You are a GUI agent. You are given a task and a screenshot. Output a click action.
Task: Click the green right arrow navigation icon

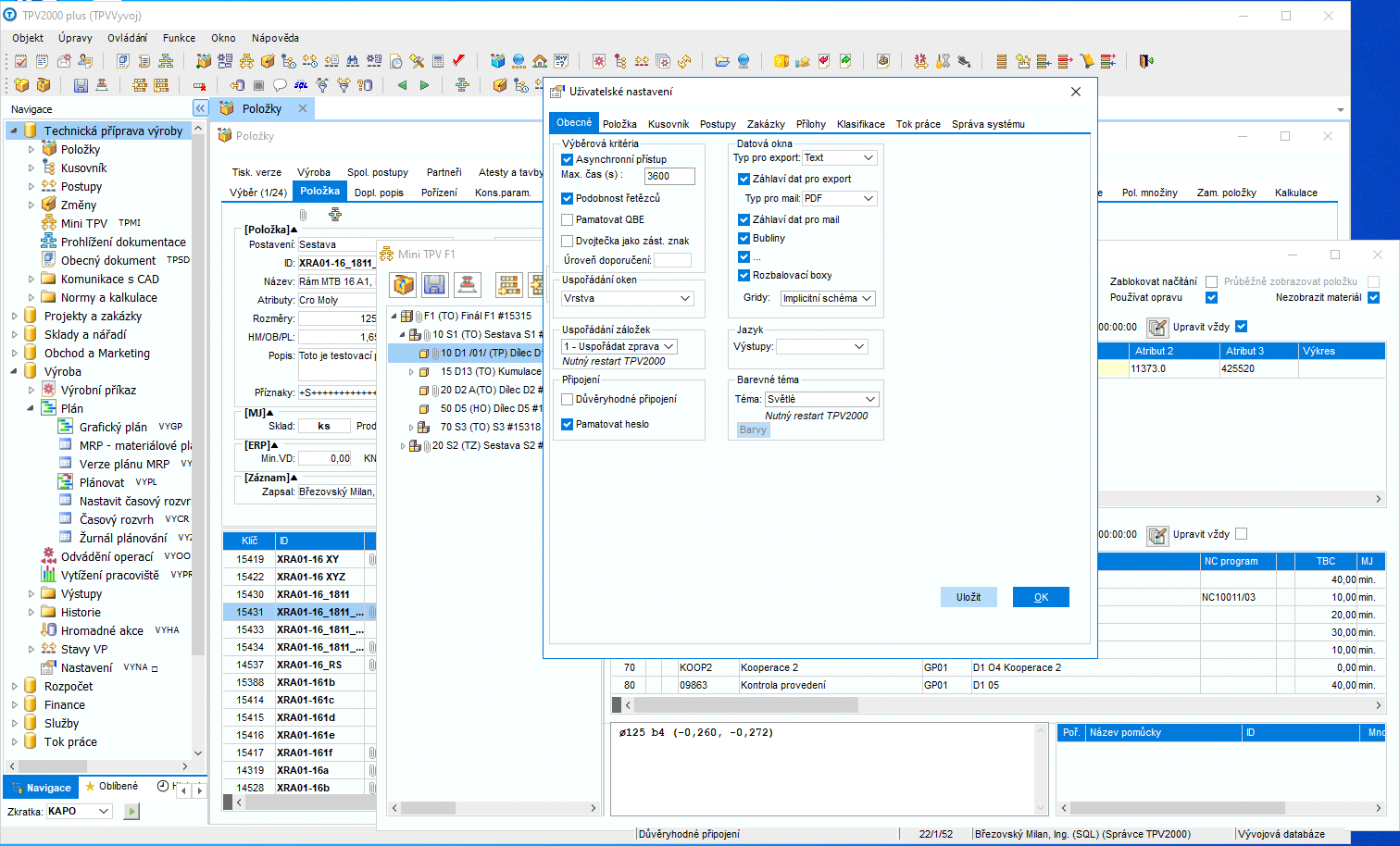click(424, 85)
